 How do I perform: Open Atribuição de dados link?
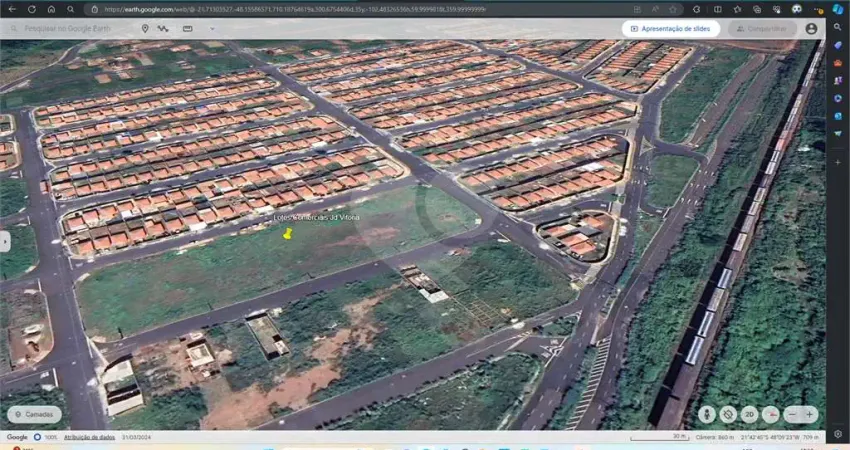click(x=89, y=437)
